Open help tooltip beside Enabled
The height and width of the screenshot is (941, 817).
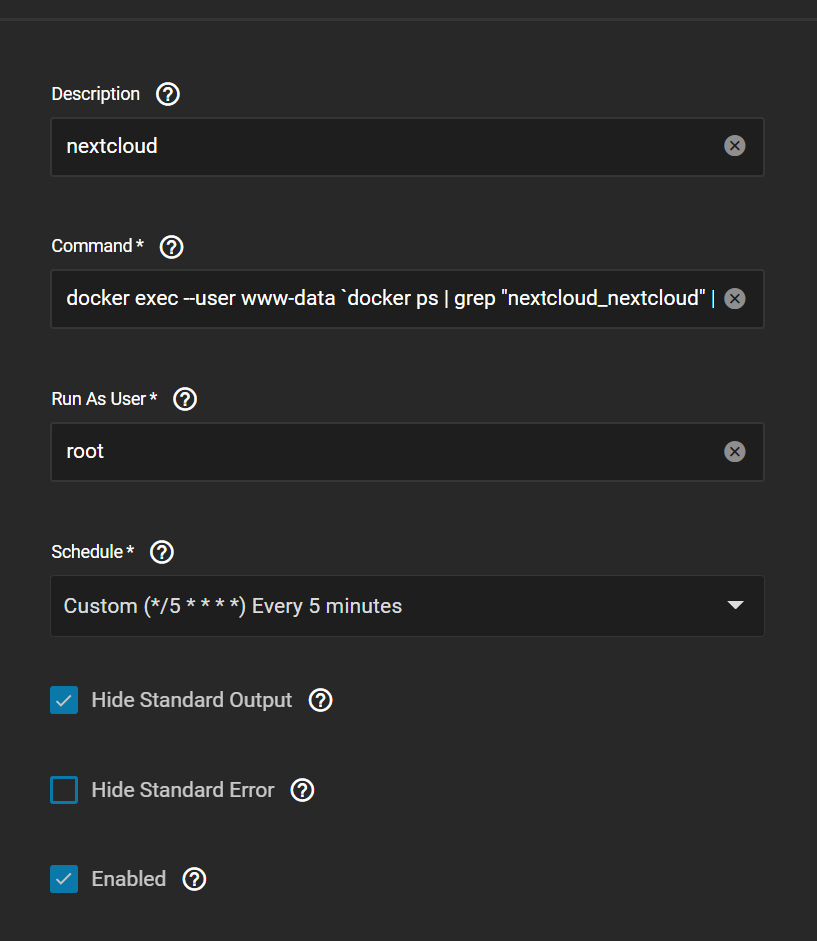tap(194, 879)
